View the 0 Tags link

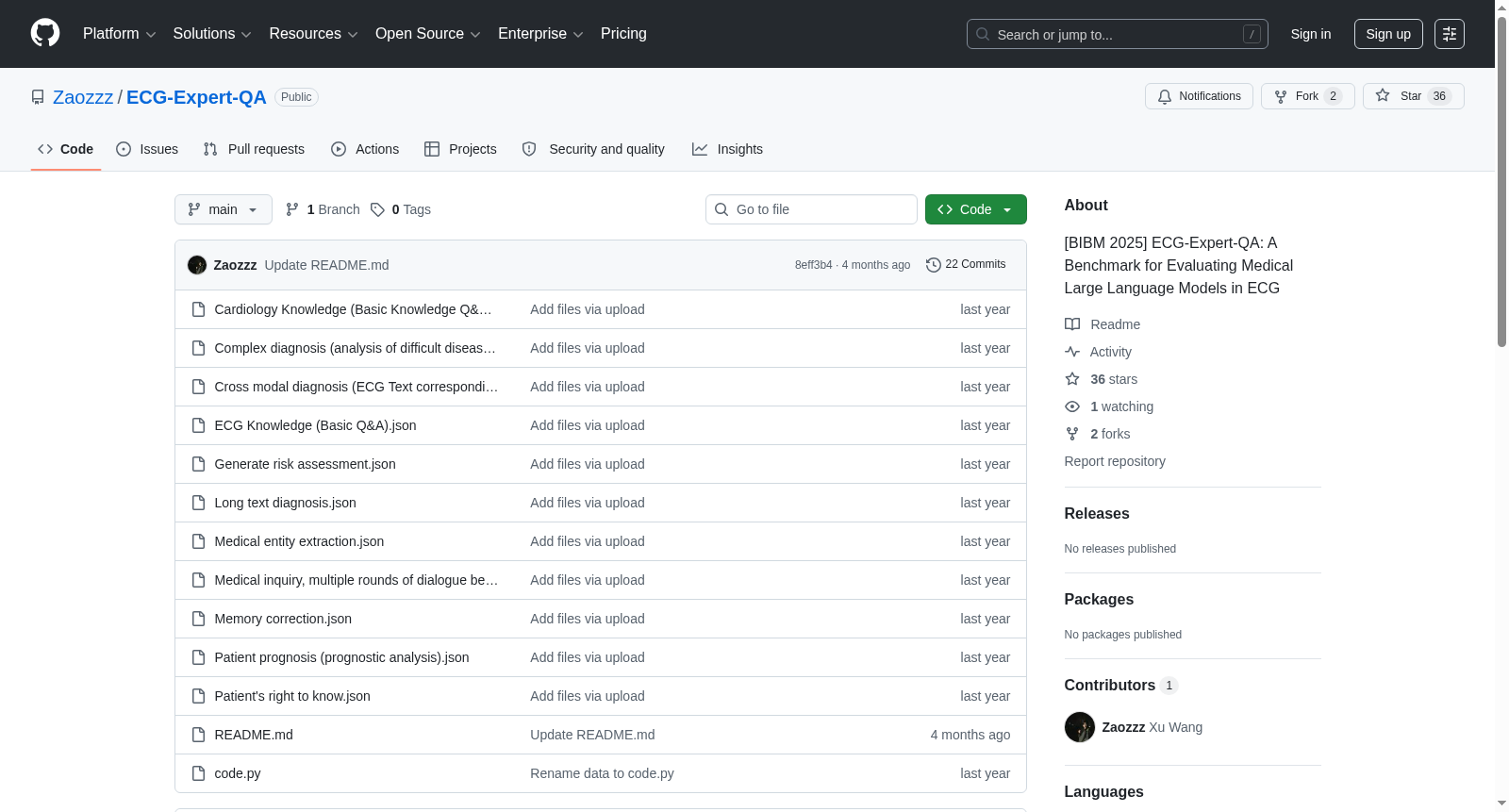point(401,209)
